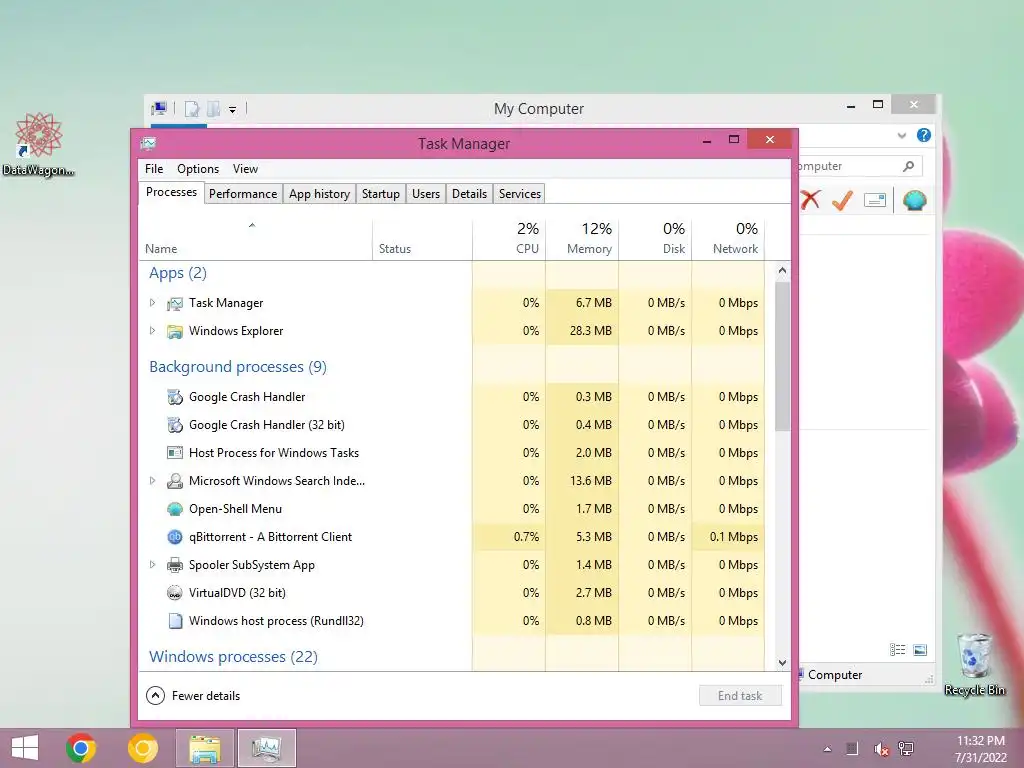Click the End task button
The height and width of the screenshot is (768, 1024).
(740, 696)
